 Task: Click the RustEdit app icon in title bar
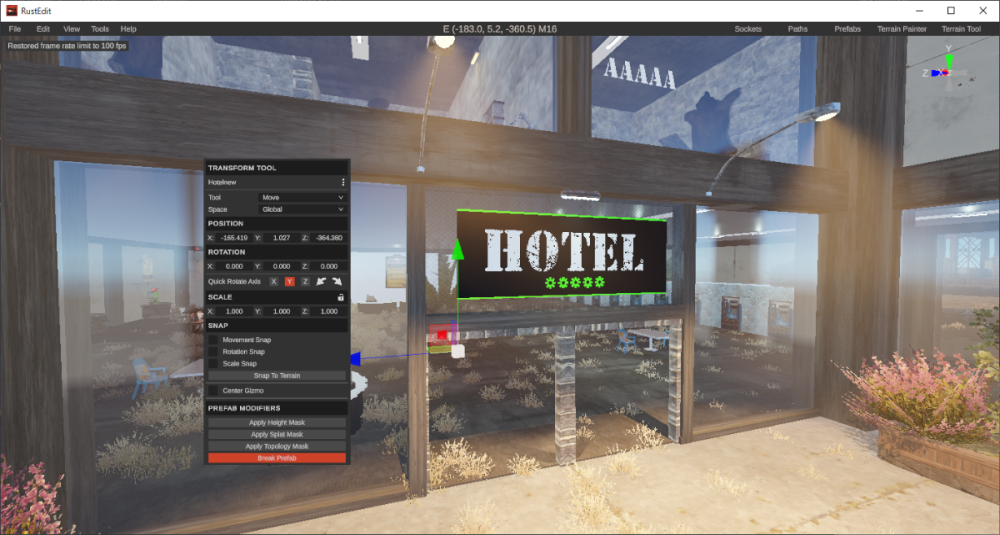point(12,10)
